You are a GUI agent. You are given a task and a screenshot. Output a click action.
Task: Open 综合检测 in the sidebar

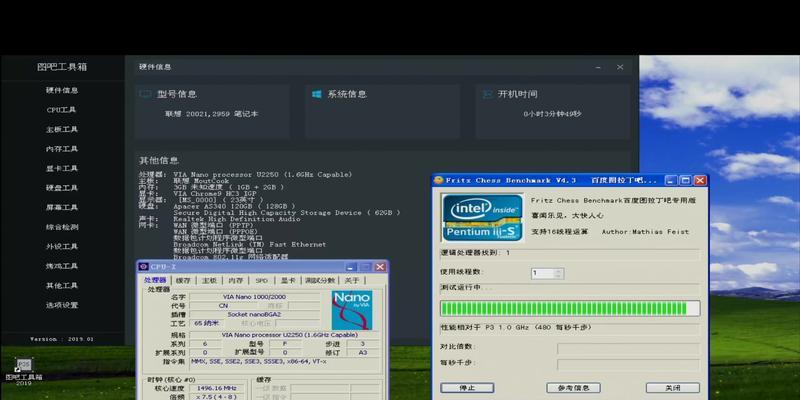coord(62,227)
